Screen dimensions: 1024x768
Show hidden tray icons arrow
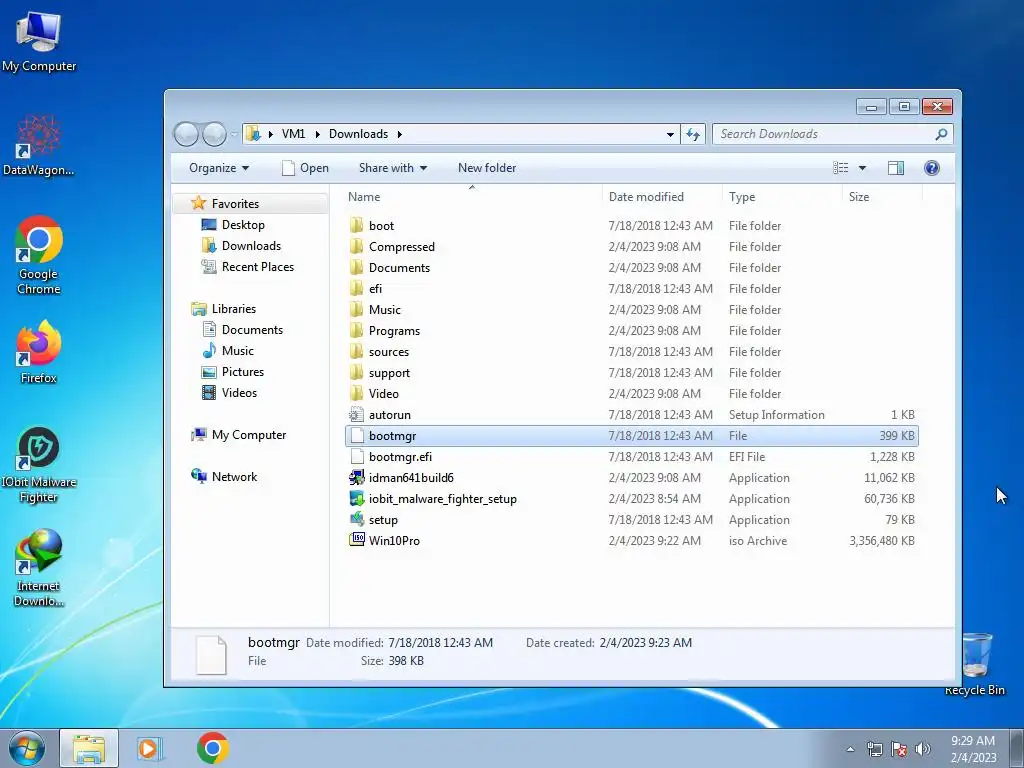[x=850, y=749]
